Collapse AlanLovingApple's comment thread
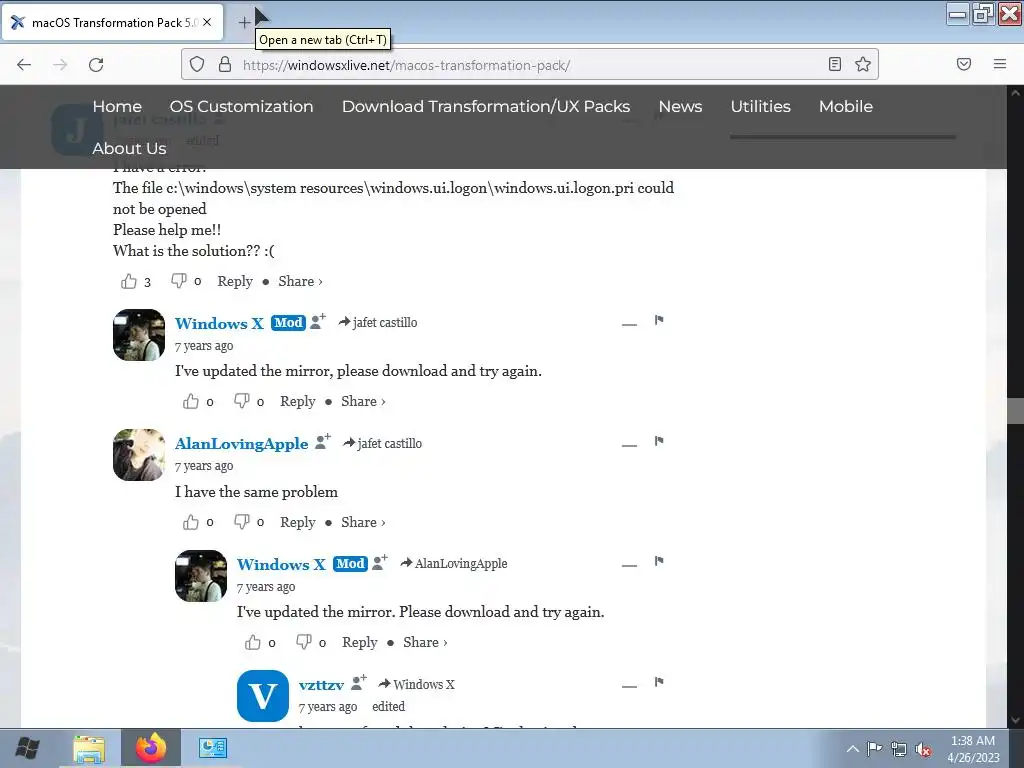This screenshot has width=1024, height=768. click(629, 445)
